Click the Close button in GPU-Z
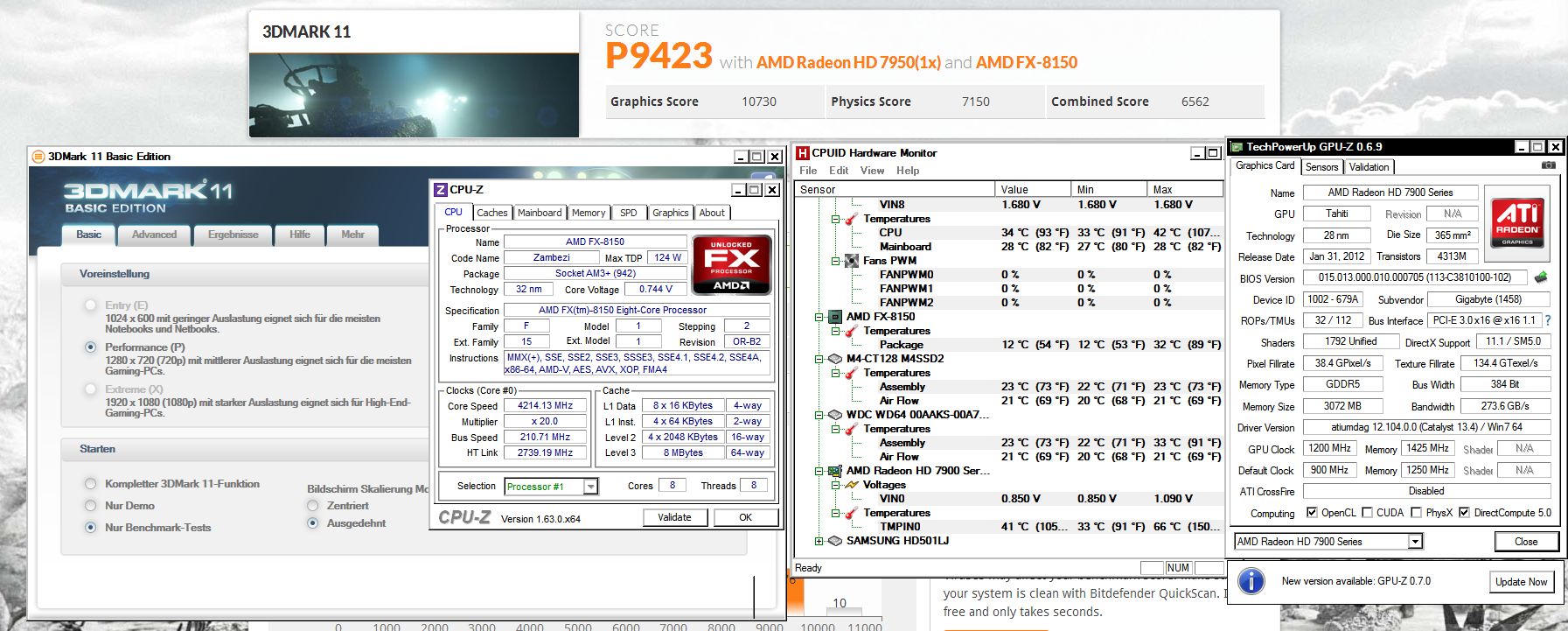The width and height of the screenshot is (1568, 631). click(x=1526, y=542)
